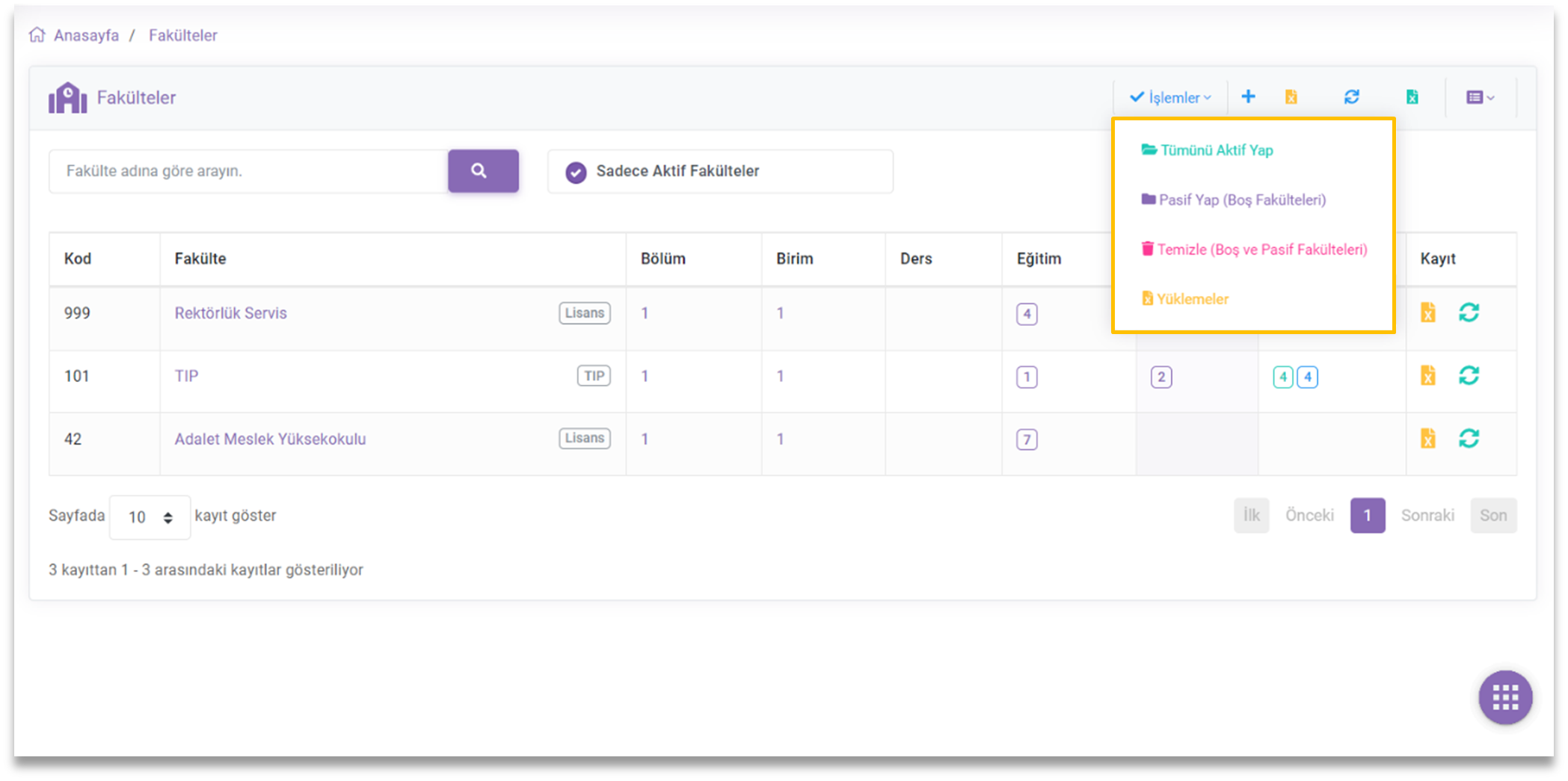Collapse the İşlemler dropdown menu
1568x781 pixels.
tap(1170, 98)
